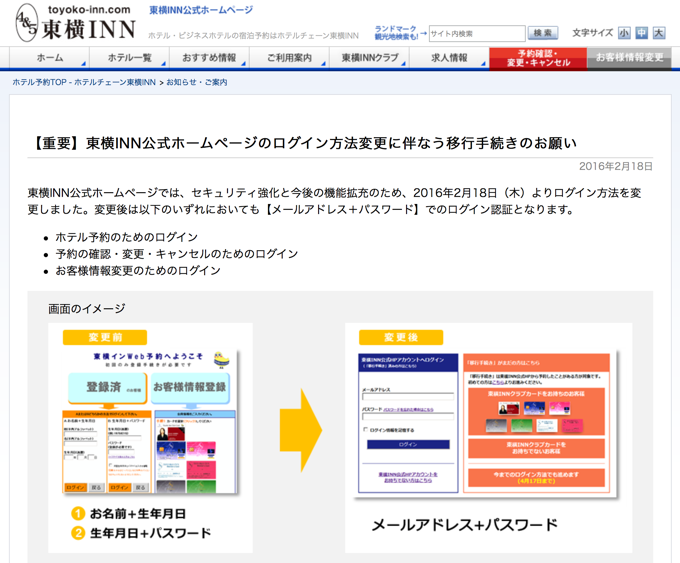Click the Toyoko INN 4&5 logo
The width and height of the screenshot is (680, 563).
27,23
